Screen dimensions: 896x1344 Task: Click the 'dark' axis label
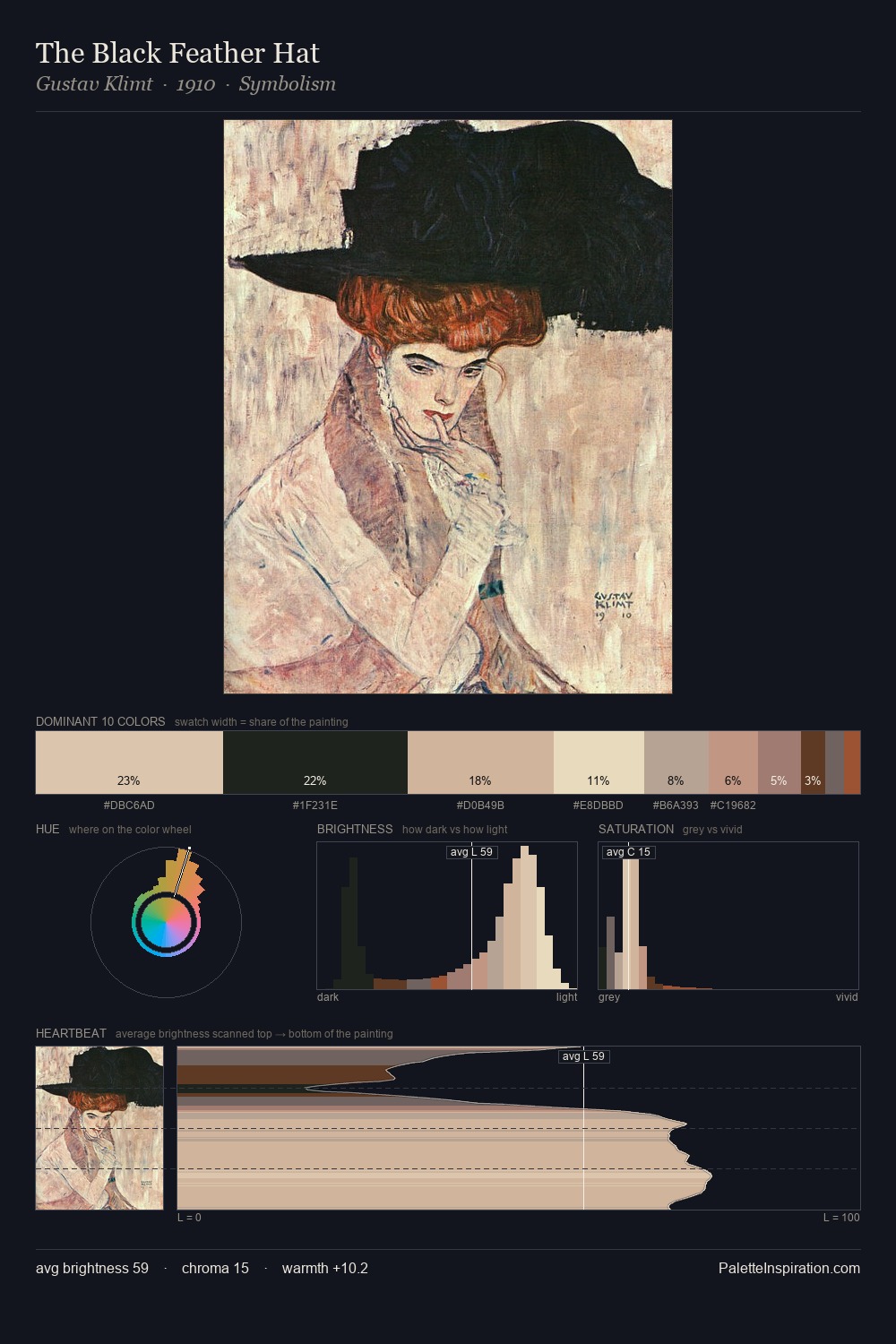point(328,997)
